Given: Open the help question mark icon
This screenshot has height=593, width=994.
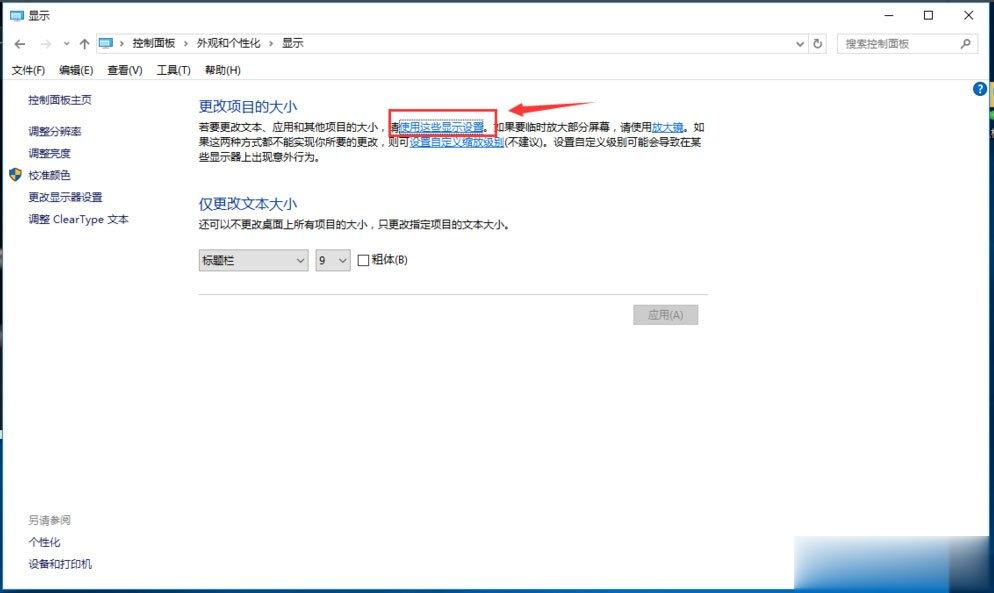Looking at the screenshot, I should (x=979, y=89).
